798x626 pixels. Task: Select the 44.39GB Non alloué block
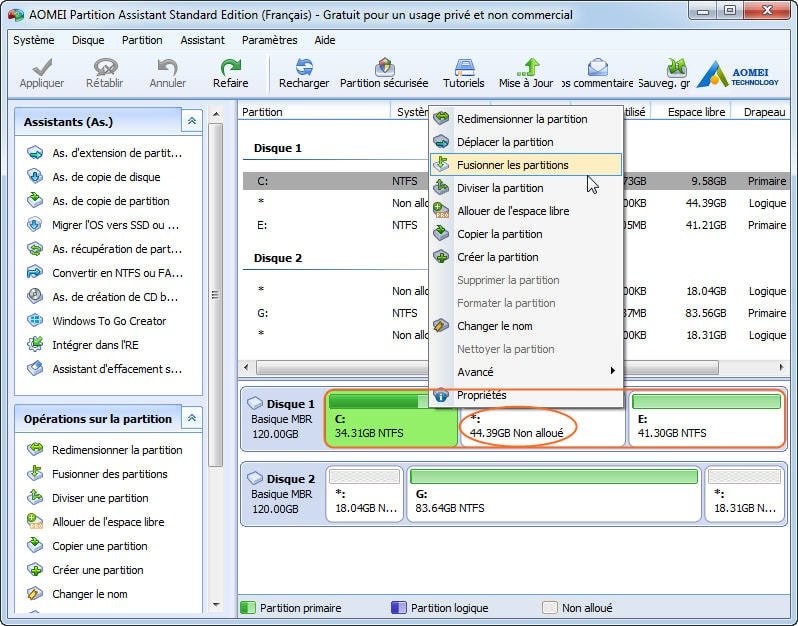coord(542,426)
